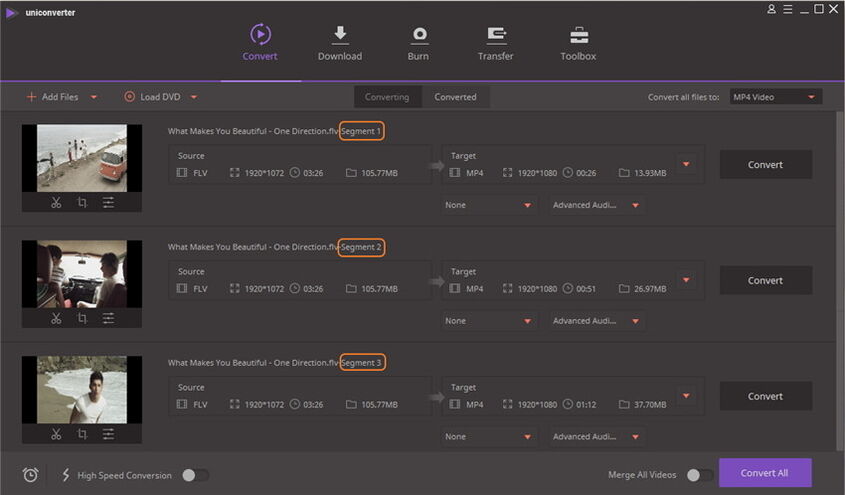This screenshot has width=845, height=495.
Task: Click Convert button for Segment 3
Action: tap(766, 396)
